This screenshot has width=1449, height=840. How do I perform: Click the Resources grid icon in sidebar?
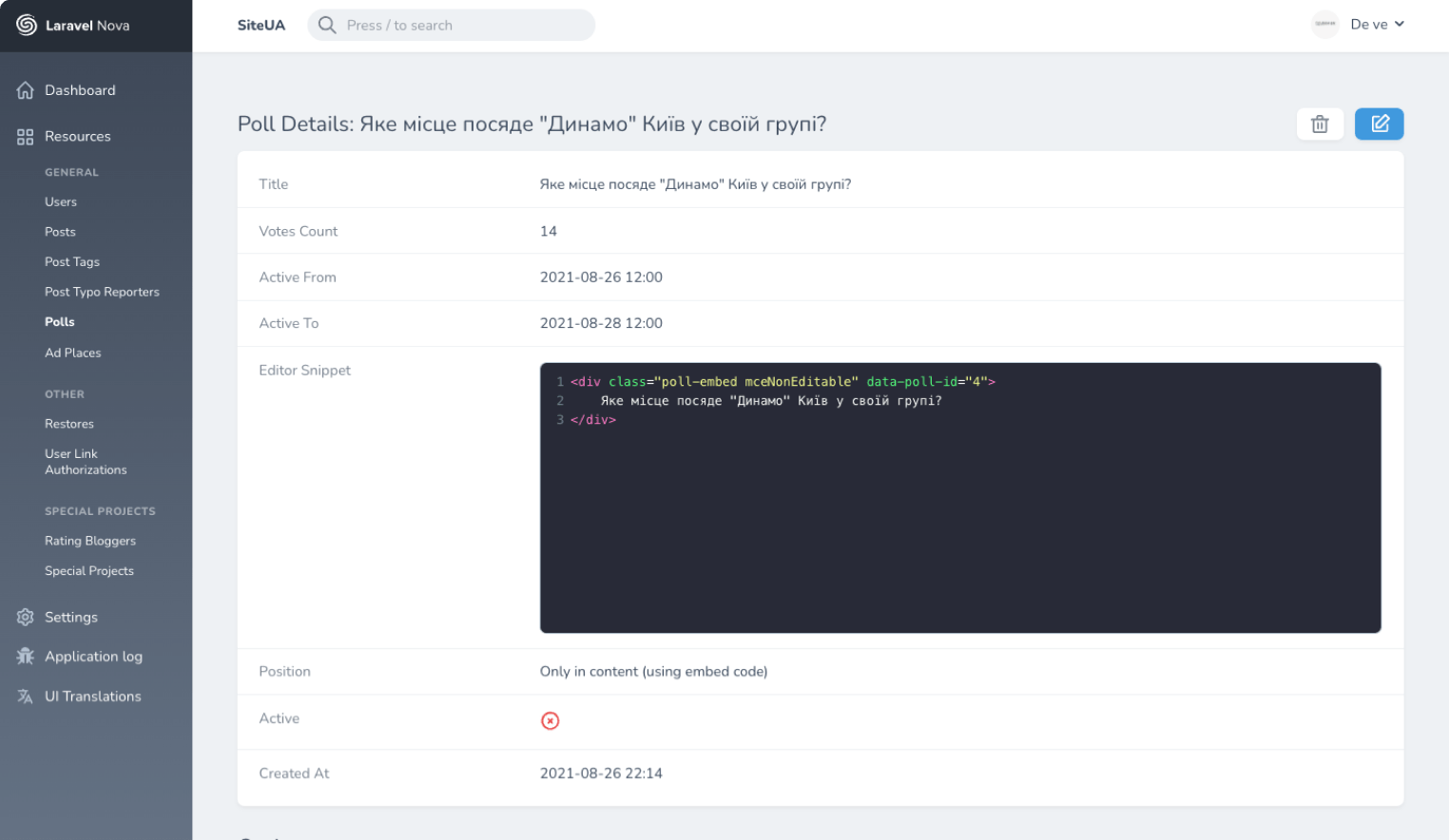pos(24,136)
